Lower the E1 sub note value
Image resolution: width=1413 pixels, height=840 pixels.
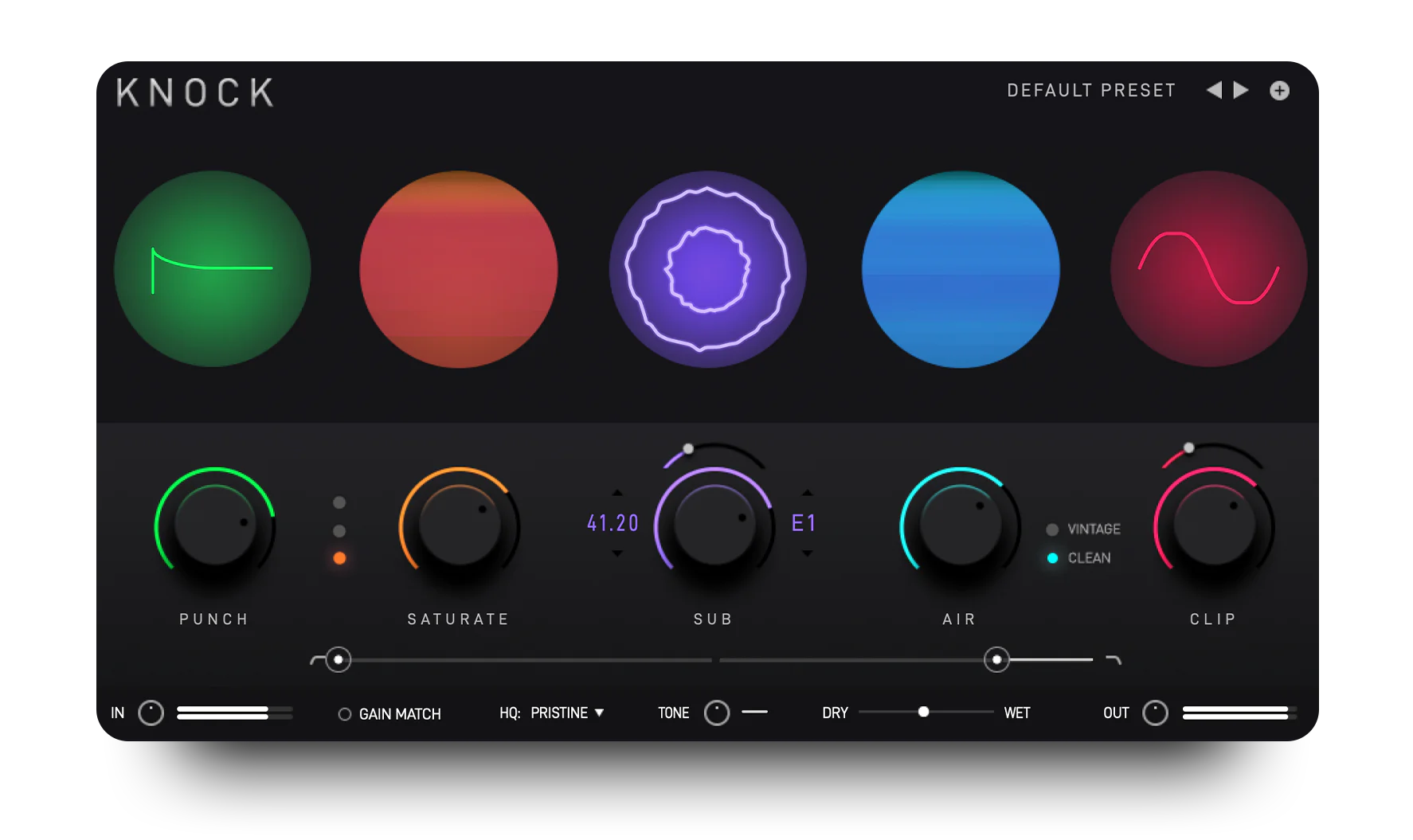click(807, 553)
